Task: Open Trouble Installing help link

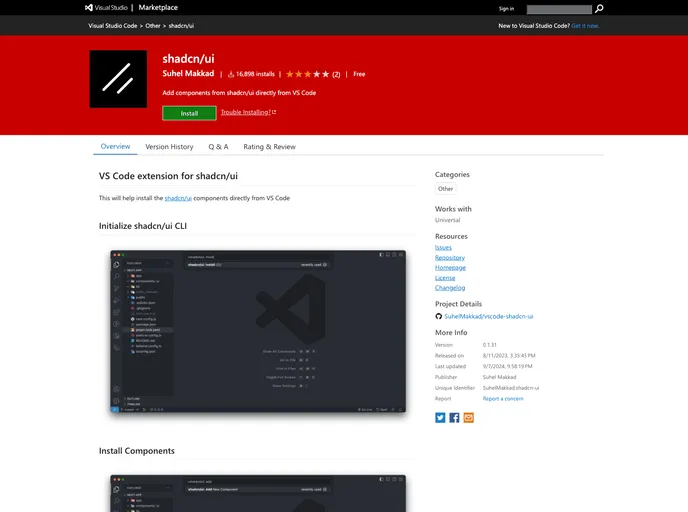Action: tap(248, 112)
